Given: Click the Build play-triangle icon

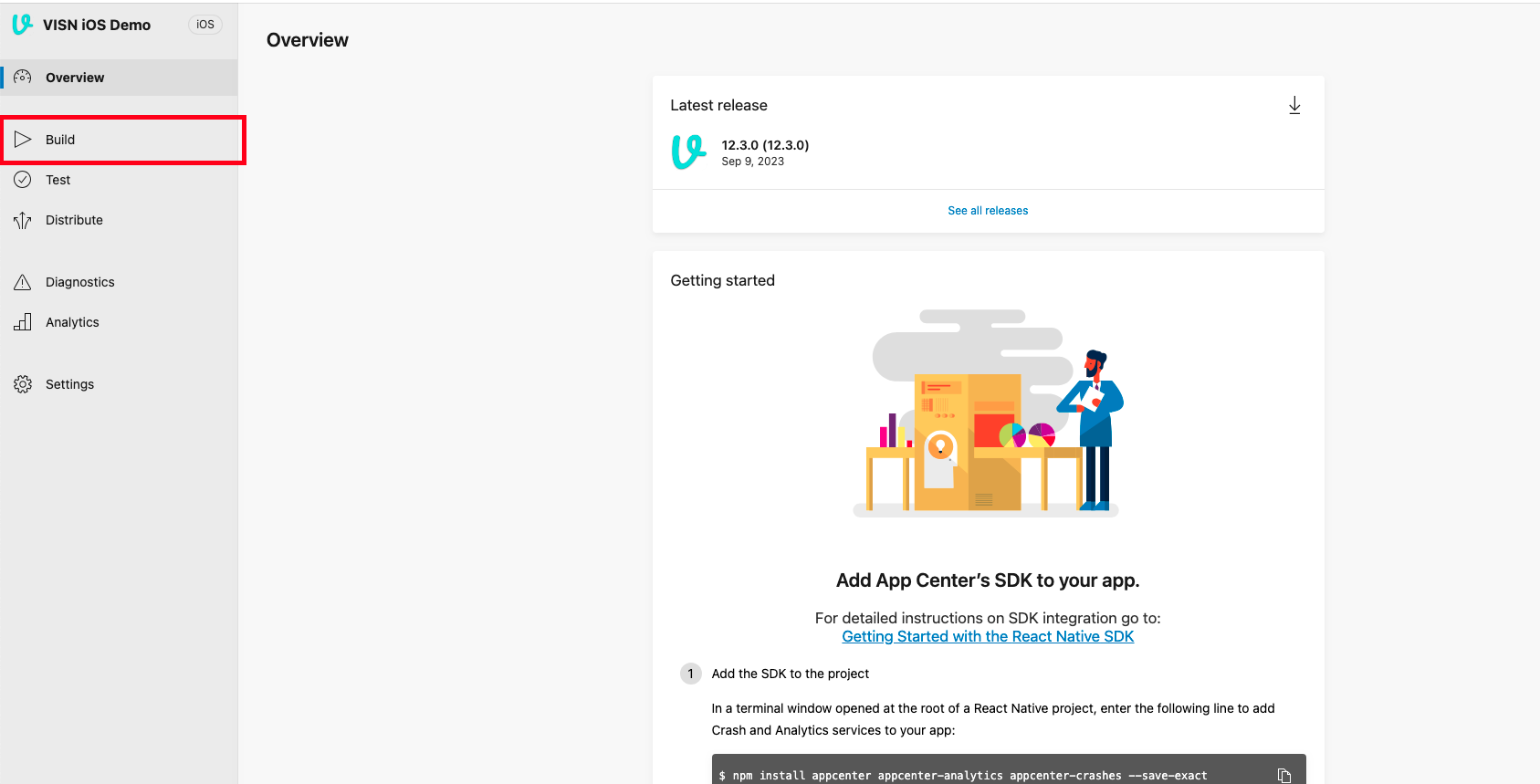Looking at the screenshot, I should point(23,140).
